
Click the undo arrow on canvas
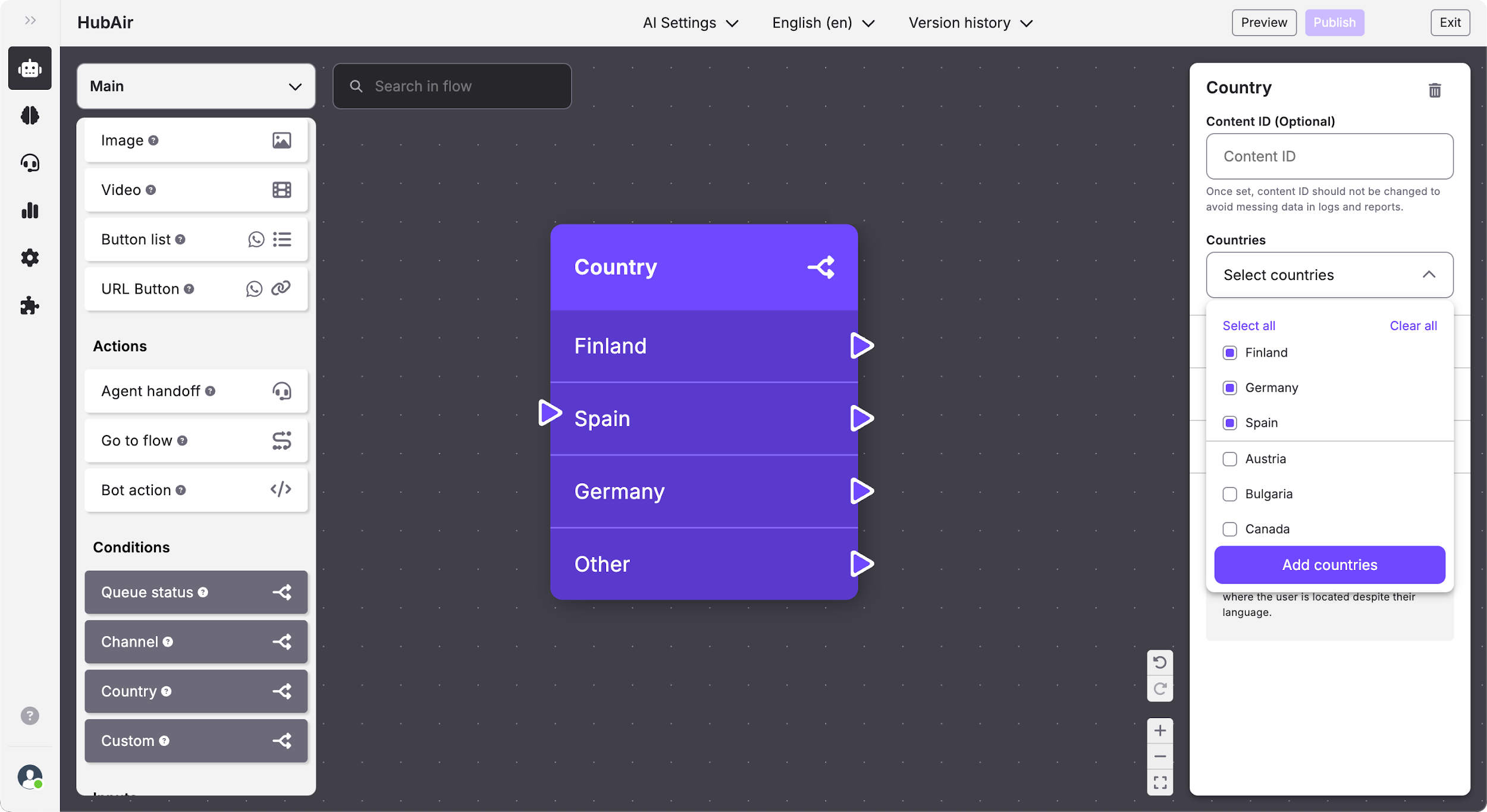1159,662
